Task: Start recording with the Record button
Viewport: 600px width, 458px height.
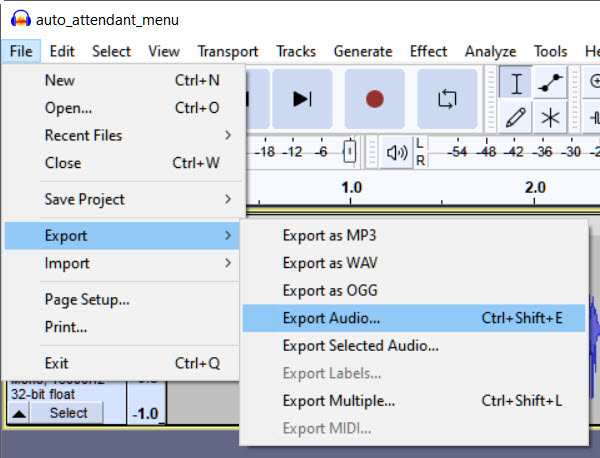Action: (x=375, y=99)
